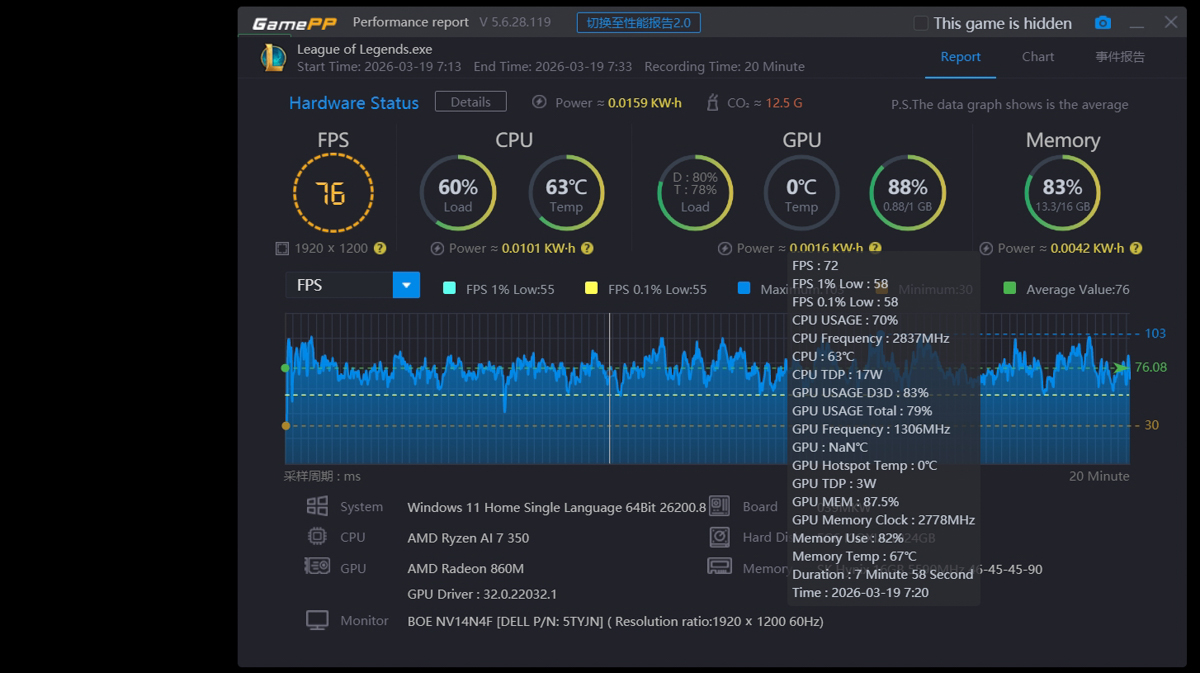
Task: Open the FPS metric dropdown arrow
Action: tap(406, 285)
